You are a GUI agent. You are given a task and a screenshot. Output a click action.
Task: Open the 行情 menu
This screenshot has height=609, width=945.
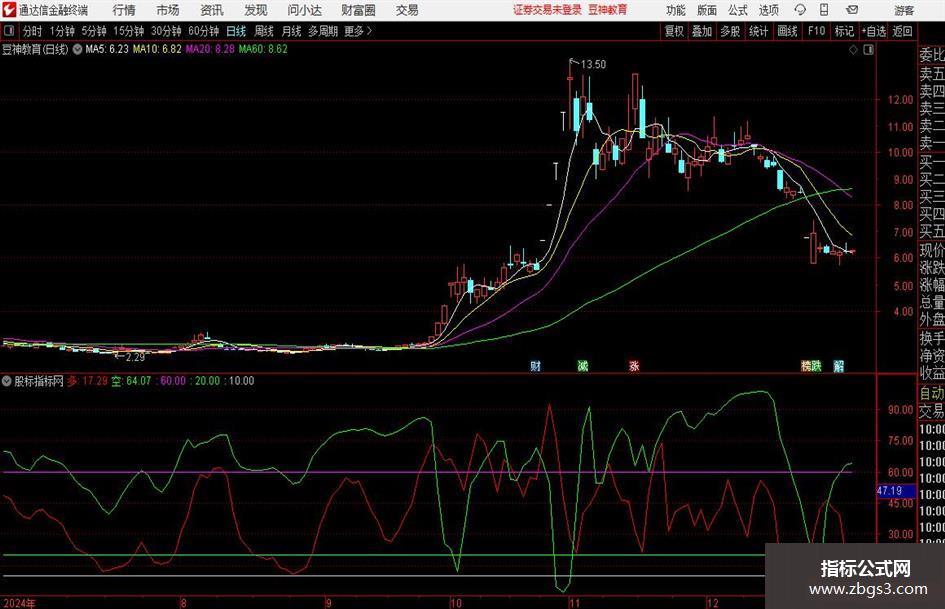[x=124, y=10]
